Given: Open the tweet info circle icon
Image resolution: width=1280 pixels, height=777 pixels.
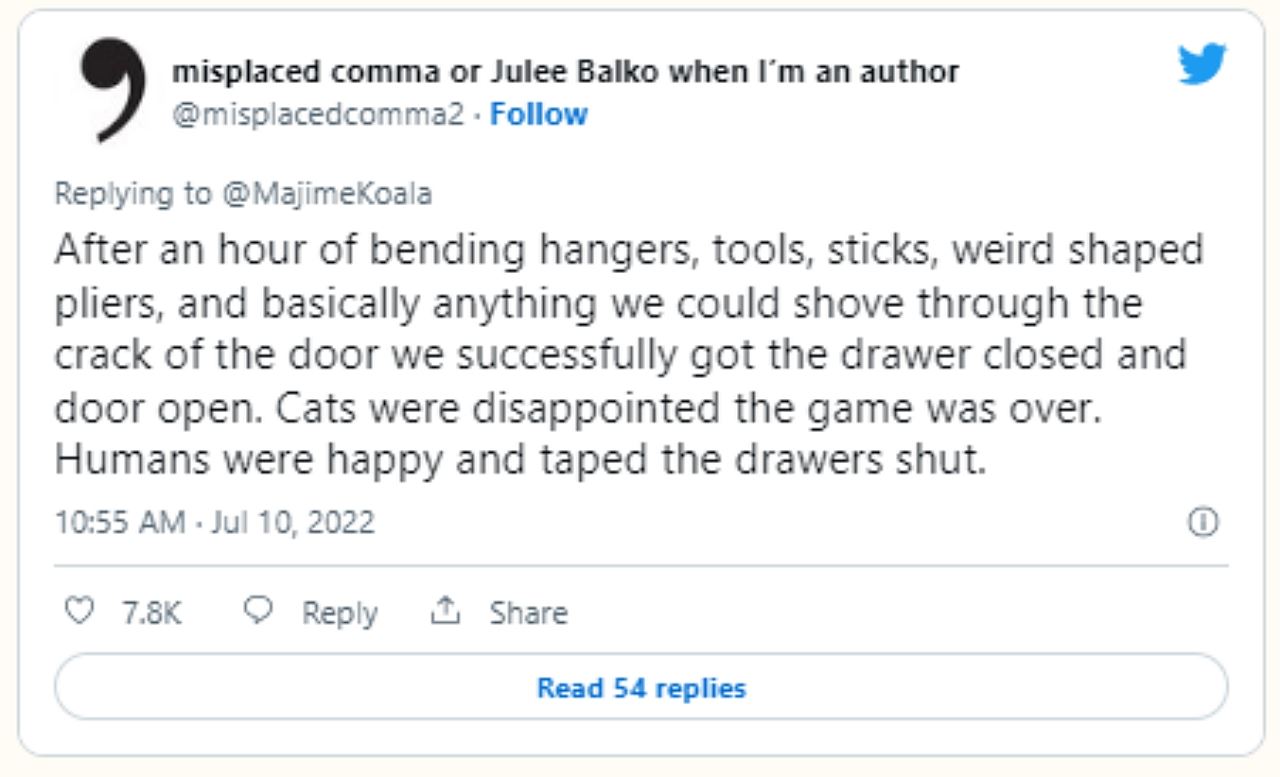Looking at the screenshot, I should pyautogui.click(x=1203, y=522).
